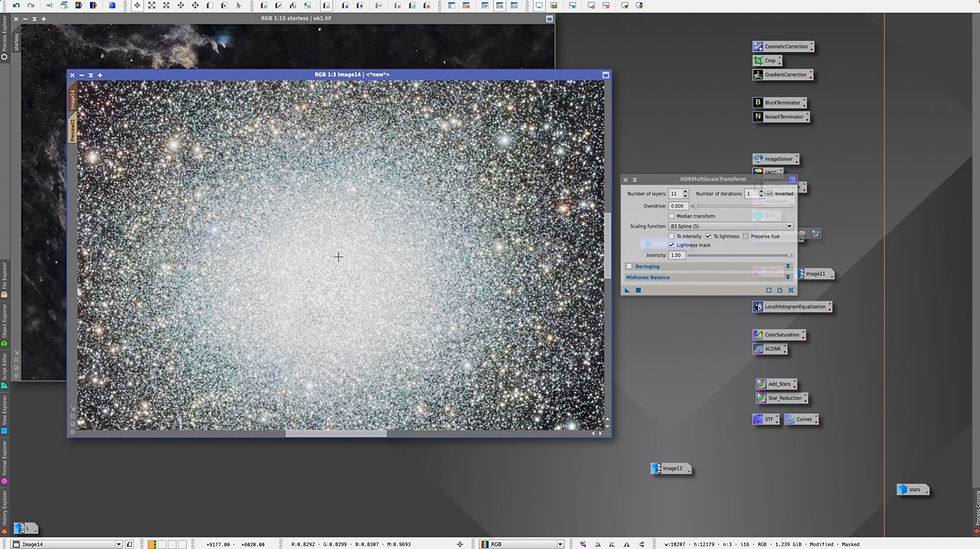
Task: Enable the Median transform checkbox
Action: pyautogui.click(x=671, y=216)
